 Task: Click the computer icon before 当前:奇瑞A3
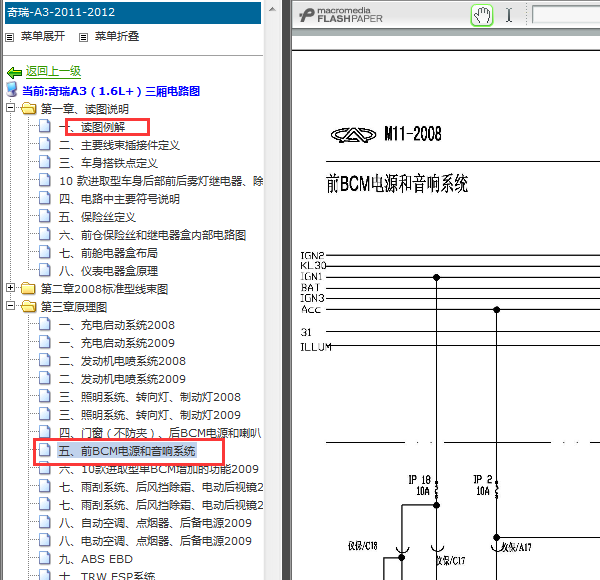coord(12,89)
